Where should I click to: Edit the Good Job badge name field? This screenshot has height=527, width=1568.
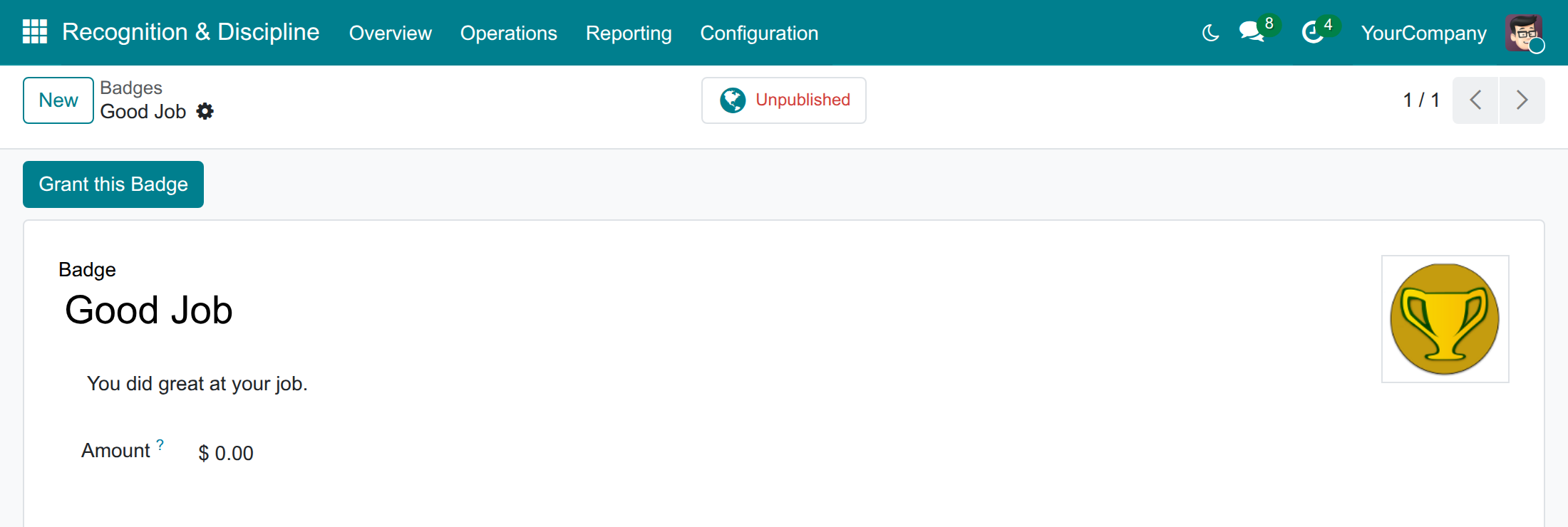(149, 311)
